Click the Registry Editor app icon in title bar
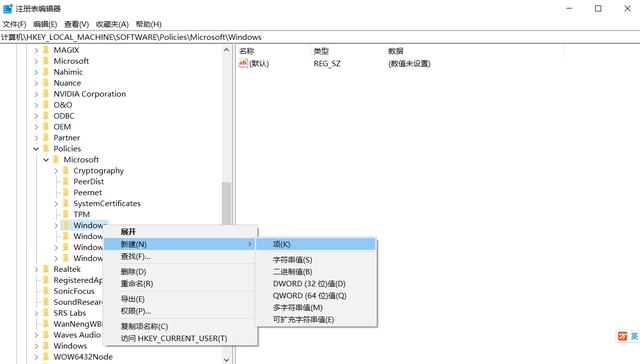640x364 pixels. point(7,9)
